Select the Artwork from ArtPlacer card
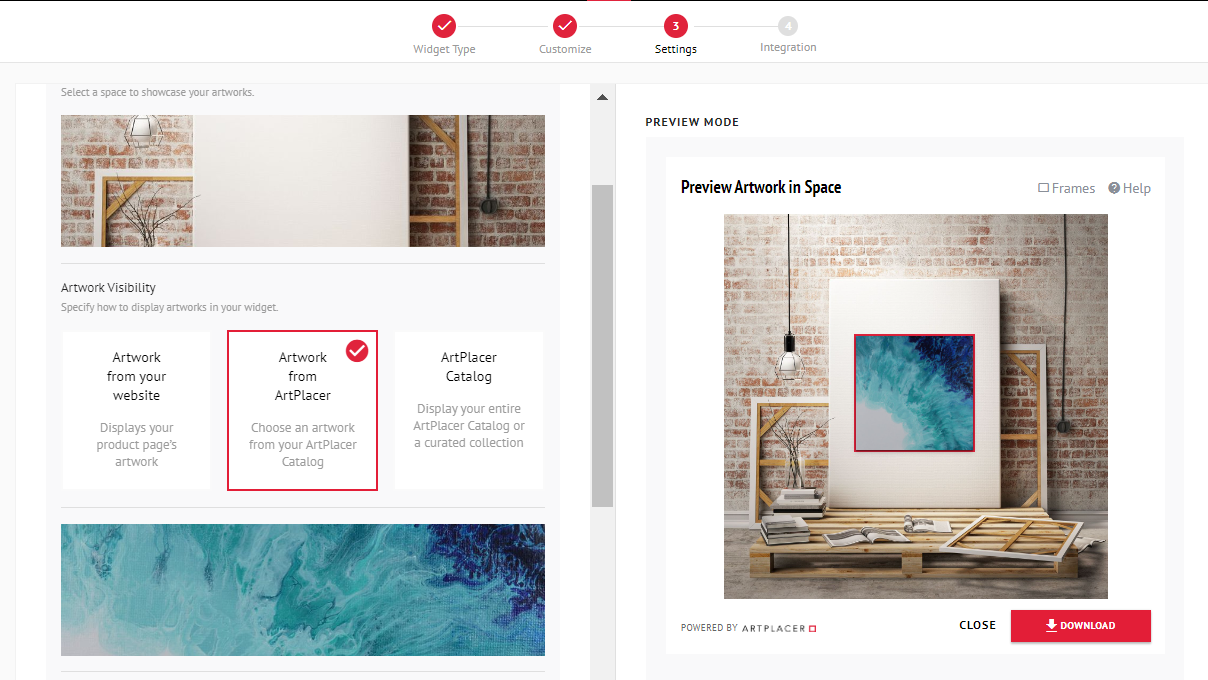Viewport: 1208px width, 680px height. [x=303, y=411]
